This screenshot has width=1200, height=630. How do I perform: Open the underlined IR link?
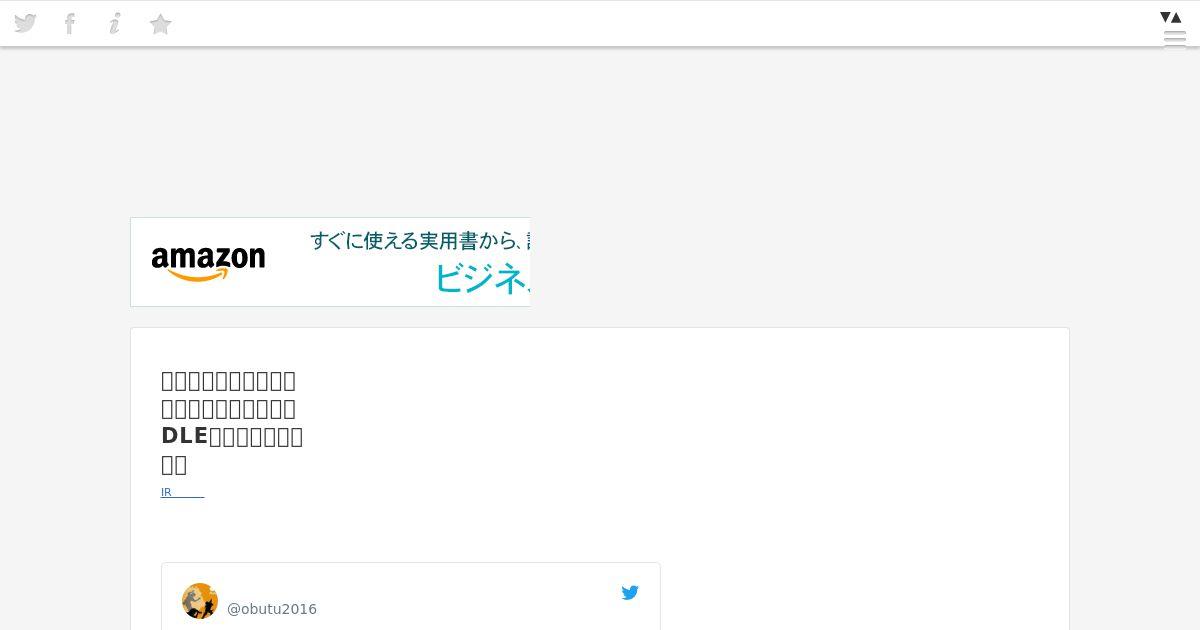pos(182,492)
